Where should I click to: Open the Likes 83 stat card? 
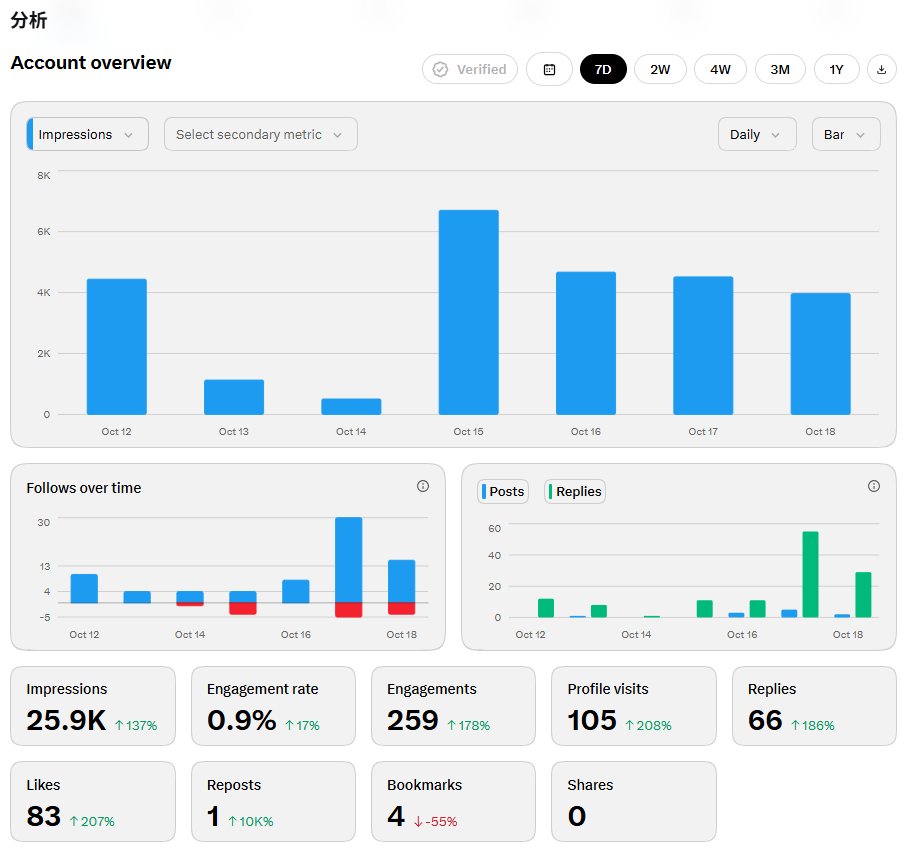point(93,801)
